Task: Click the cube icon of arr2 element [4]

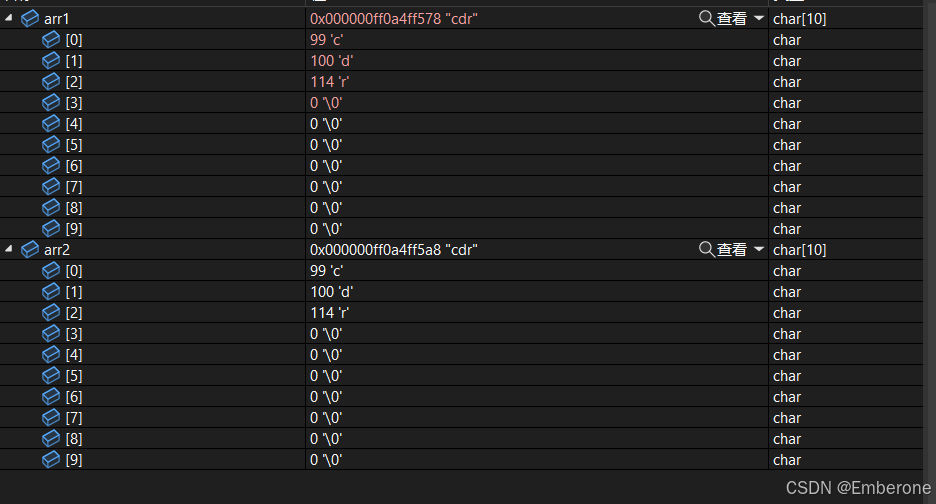Action: click(51, 354)
